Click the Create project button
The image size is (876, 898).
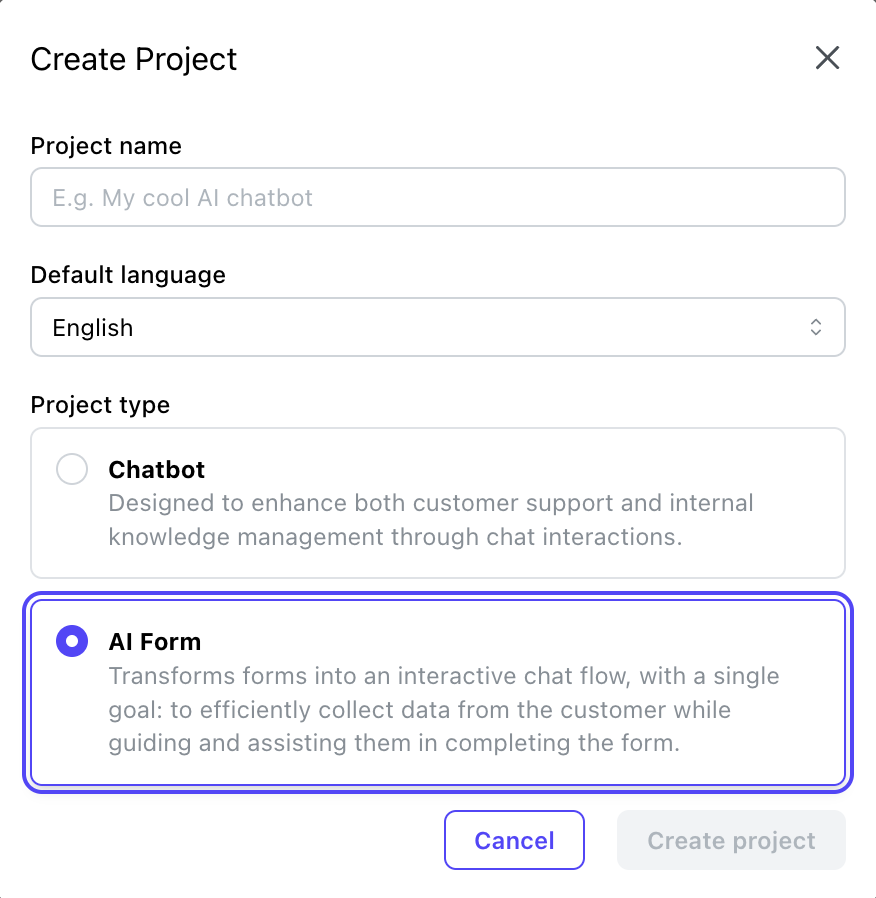coord(731,840)
